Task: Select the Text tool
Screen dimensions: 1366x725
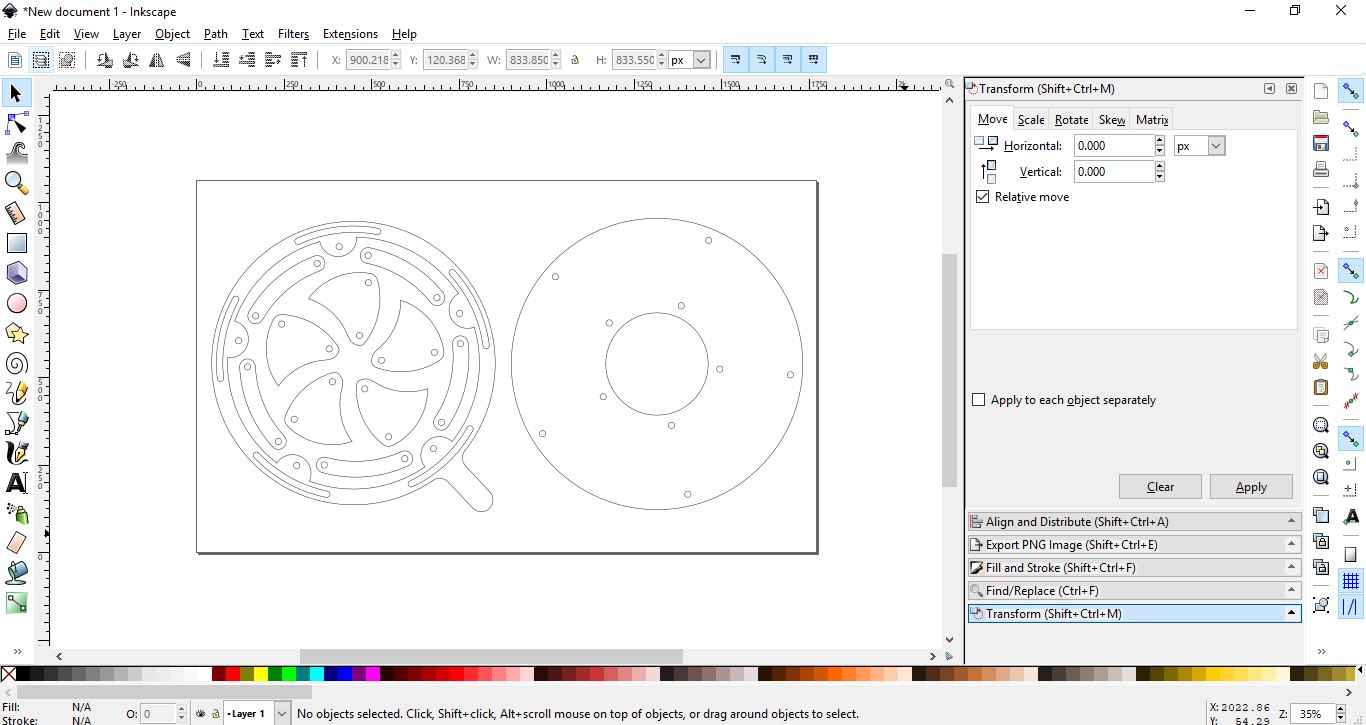Action: (16, 483)
